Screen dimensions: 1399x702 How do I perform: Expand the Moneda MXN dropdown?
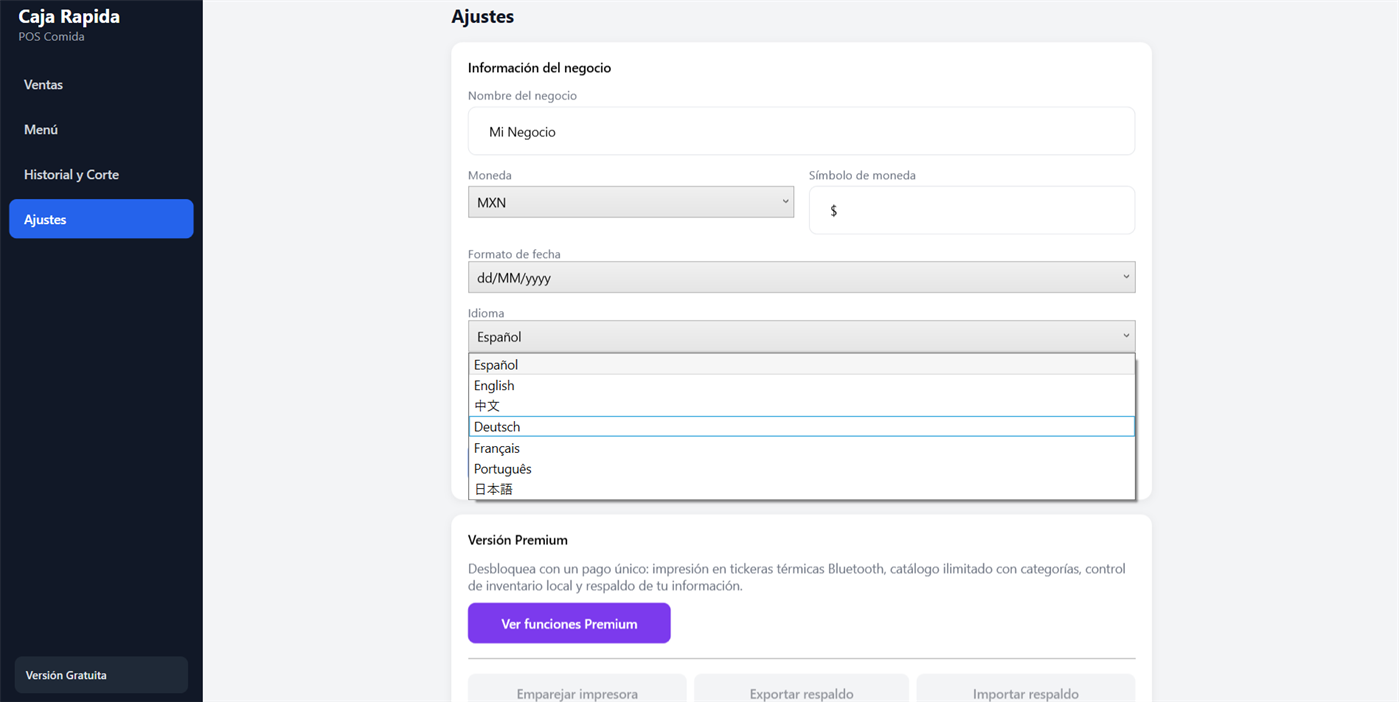(631, 202)
